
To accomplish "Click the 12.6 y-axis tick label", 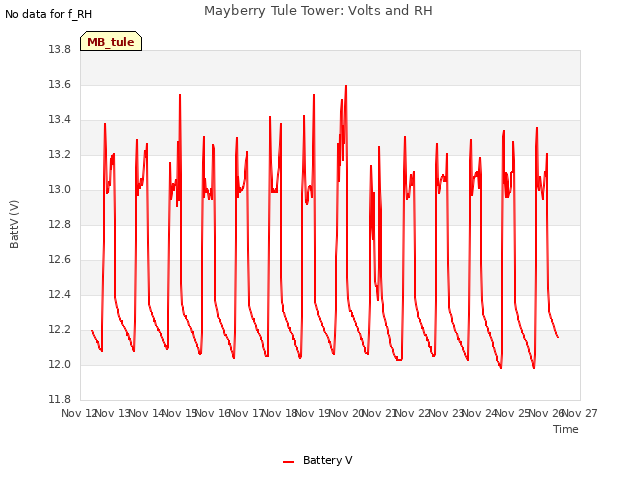I will tap(60, 260).
